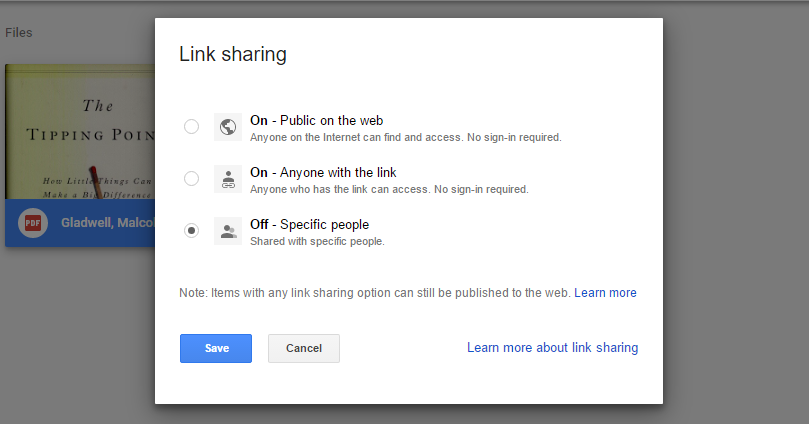809x424 pixels.
Task: Click the Files heading in the background
Action: (19, 32)
